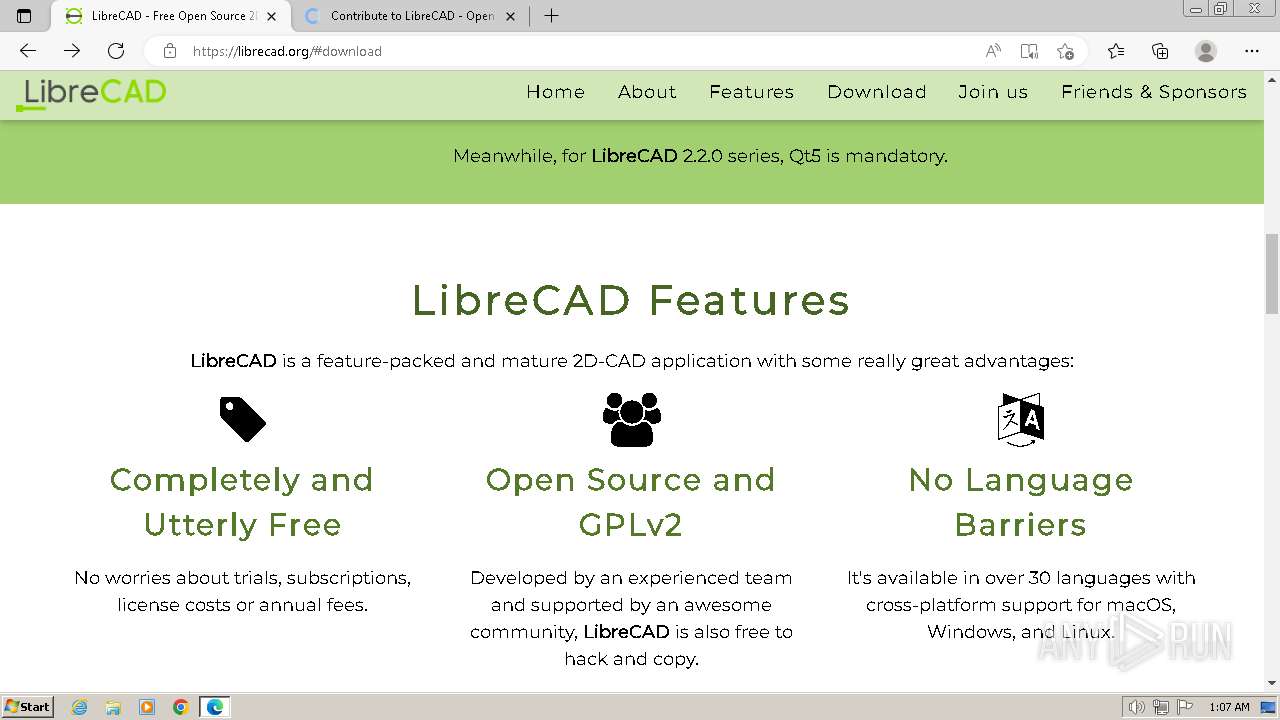Open the Windows Start menu
1280x720 pixels.
click(27, 707)
